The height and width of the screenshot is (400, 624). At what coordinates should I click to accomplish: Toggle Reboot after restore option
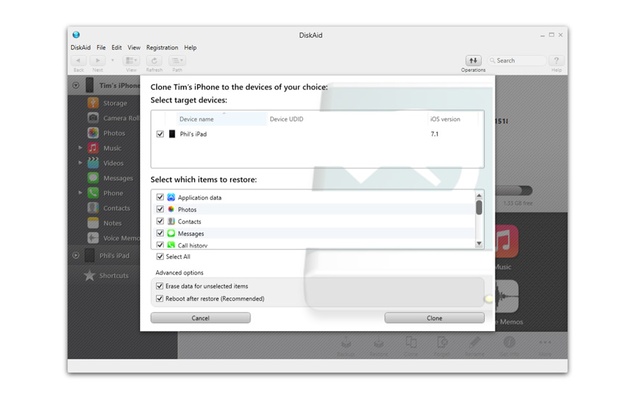tap(160, 298)
